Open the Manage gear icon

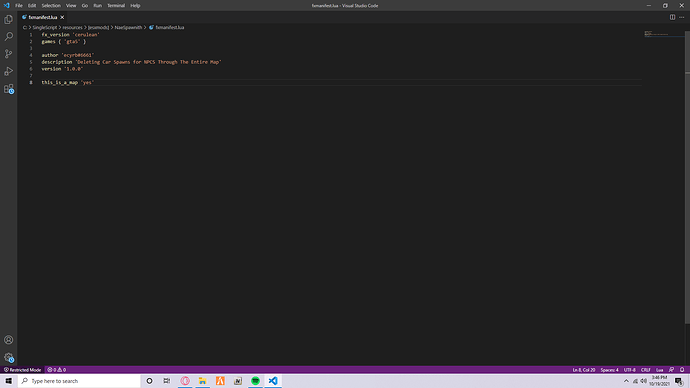(x=8, y=358)
